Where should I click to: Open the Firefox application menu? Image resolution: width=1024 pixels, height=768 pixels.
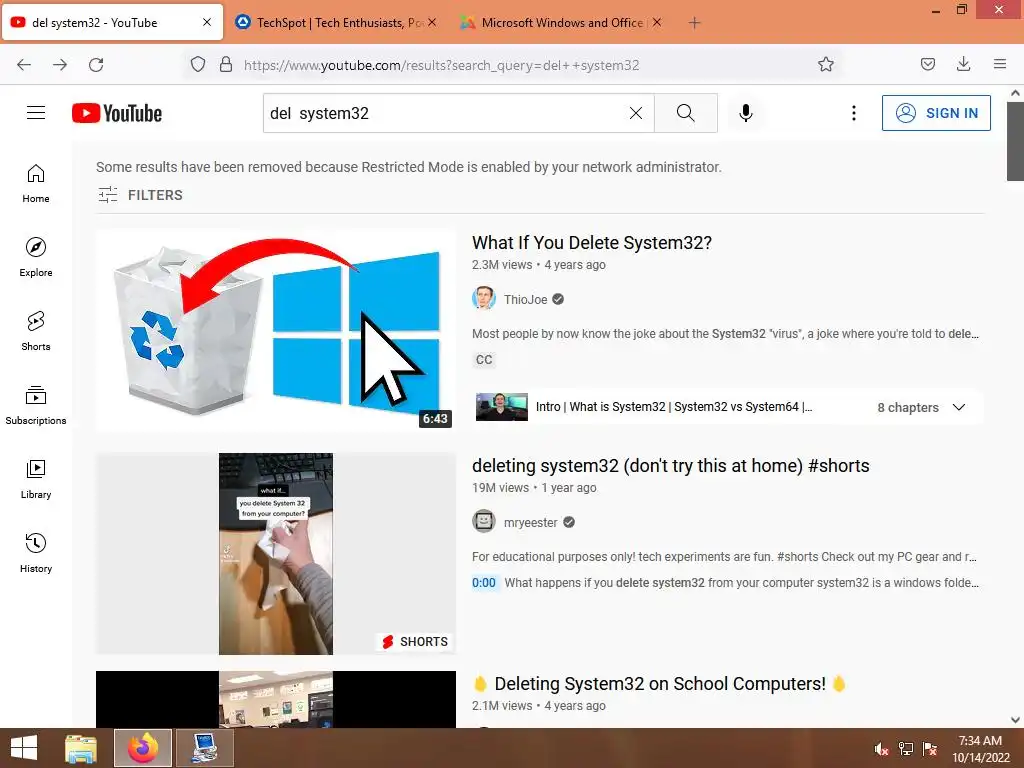(1000, 64)
